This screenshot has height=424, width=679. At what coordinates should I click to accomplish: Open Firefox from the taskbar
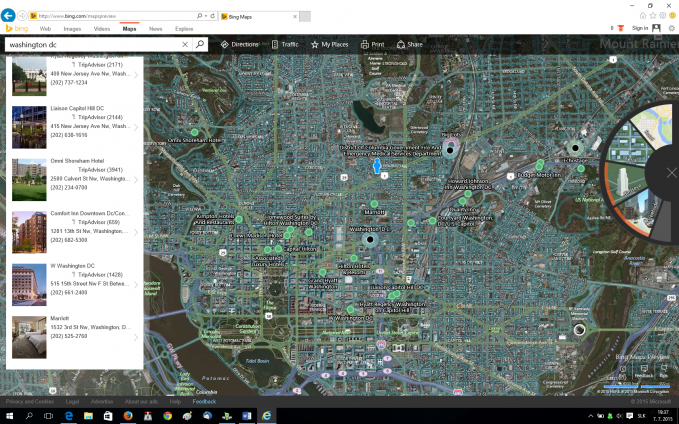128,416
